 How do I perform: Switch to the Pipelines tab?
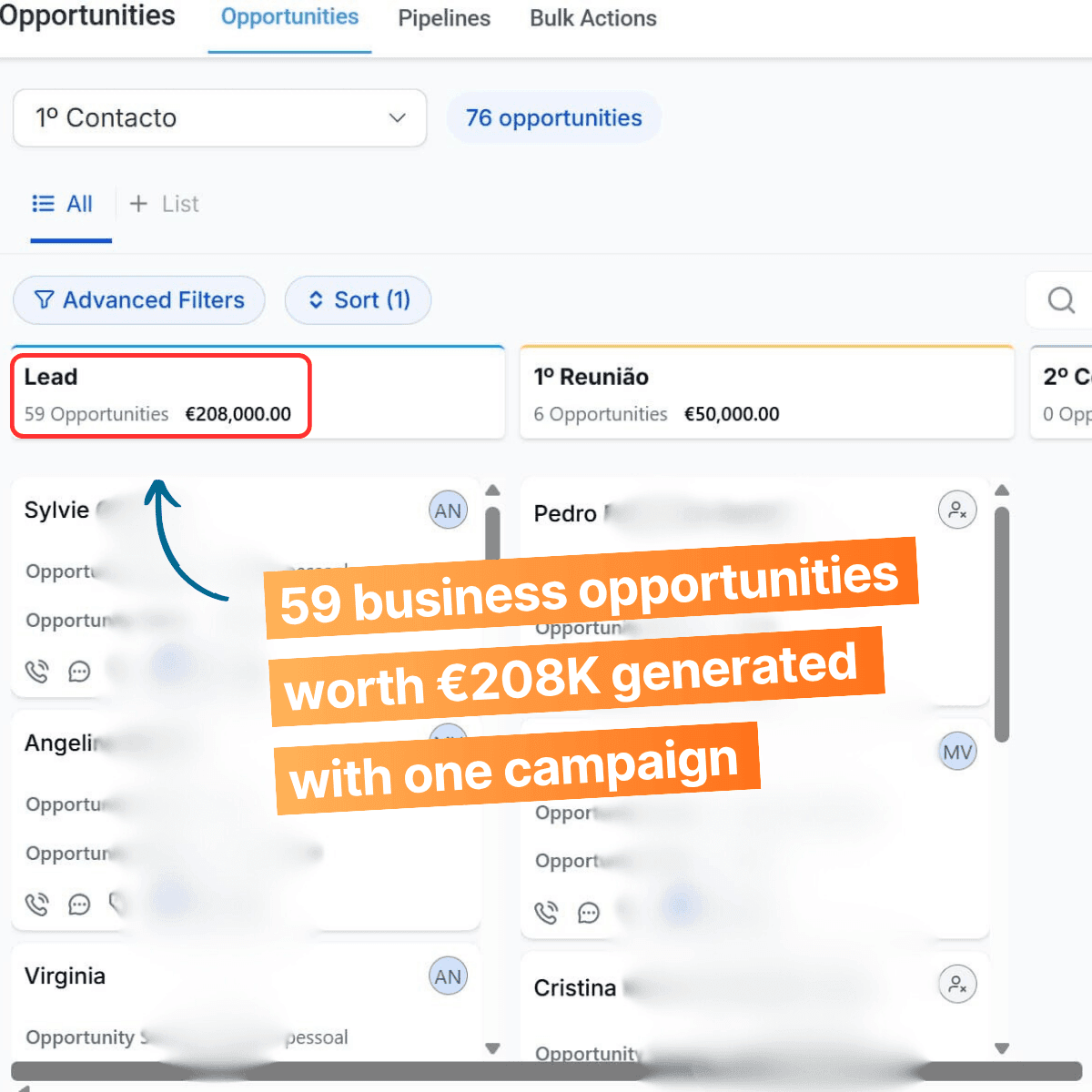tap(444, 18)
